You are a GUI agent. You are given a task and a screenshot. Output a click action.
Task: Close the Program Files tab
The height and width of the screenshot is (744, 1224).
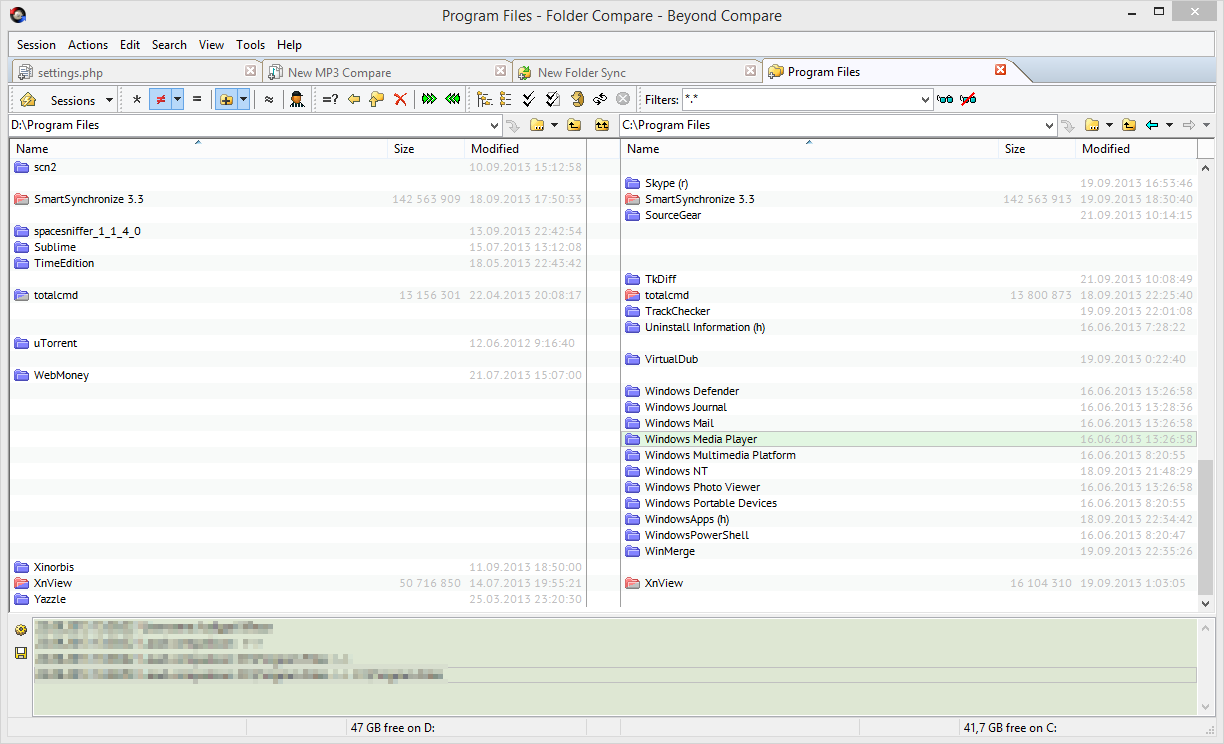(x=1000, y=70)
